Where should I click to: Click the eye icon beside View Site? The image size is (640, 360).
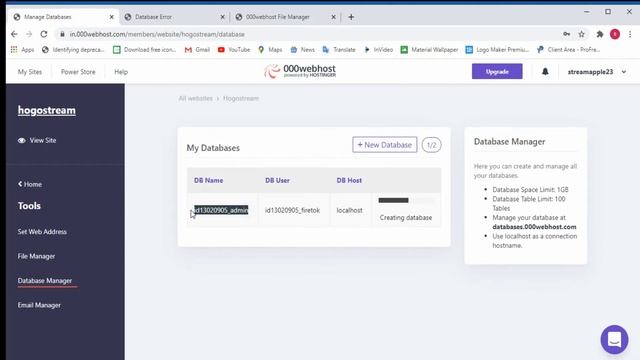[22, 140]
